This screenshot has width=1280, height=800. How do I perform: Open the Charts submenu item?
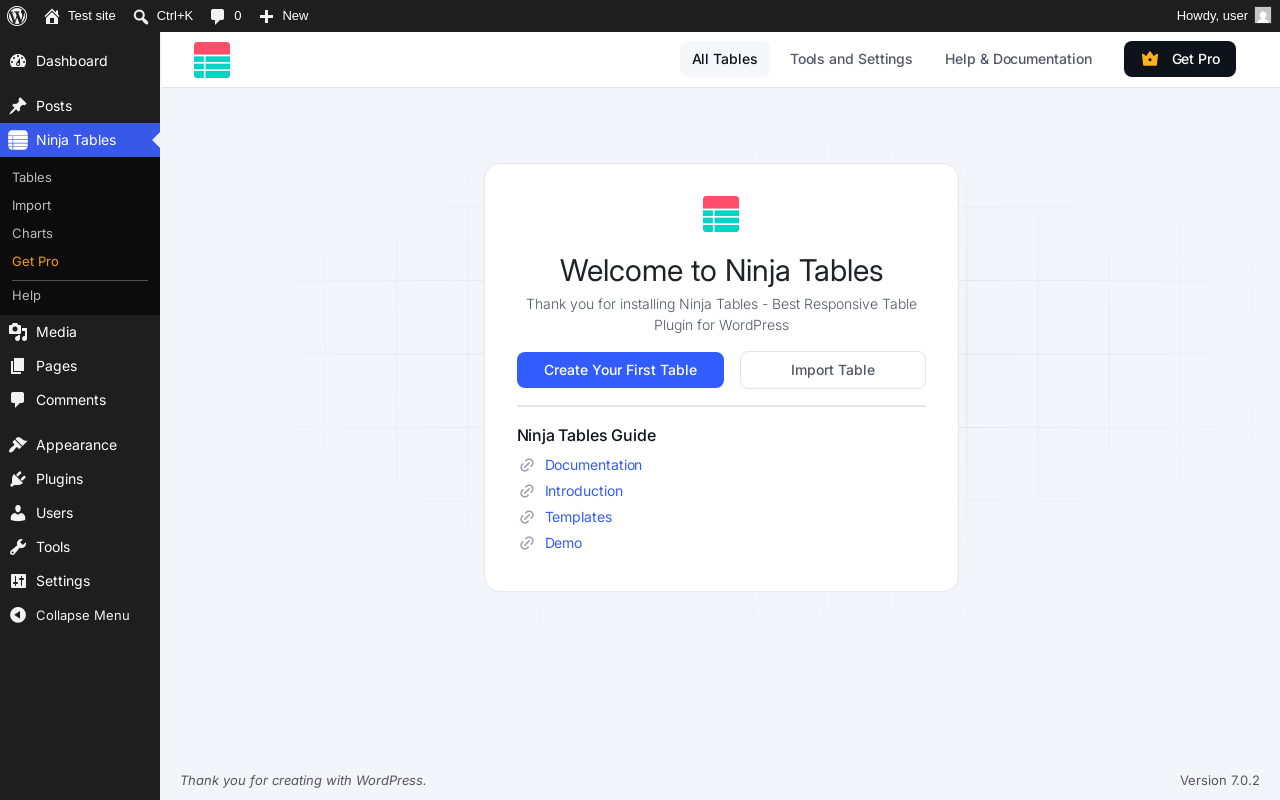point(80,233)
